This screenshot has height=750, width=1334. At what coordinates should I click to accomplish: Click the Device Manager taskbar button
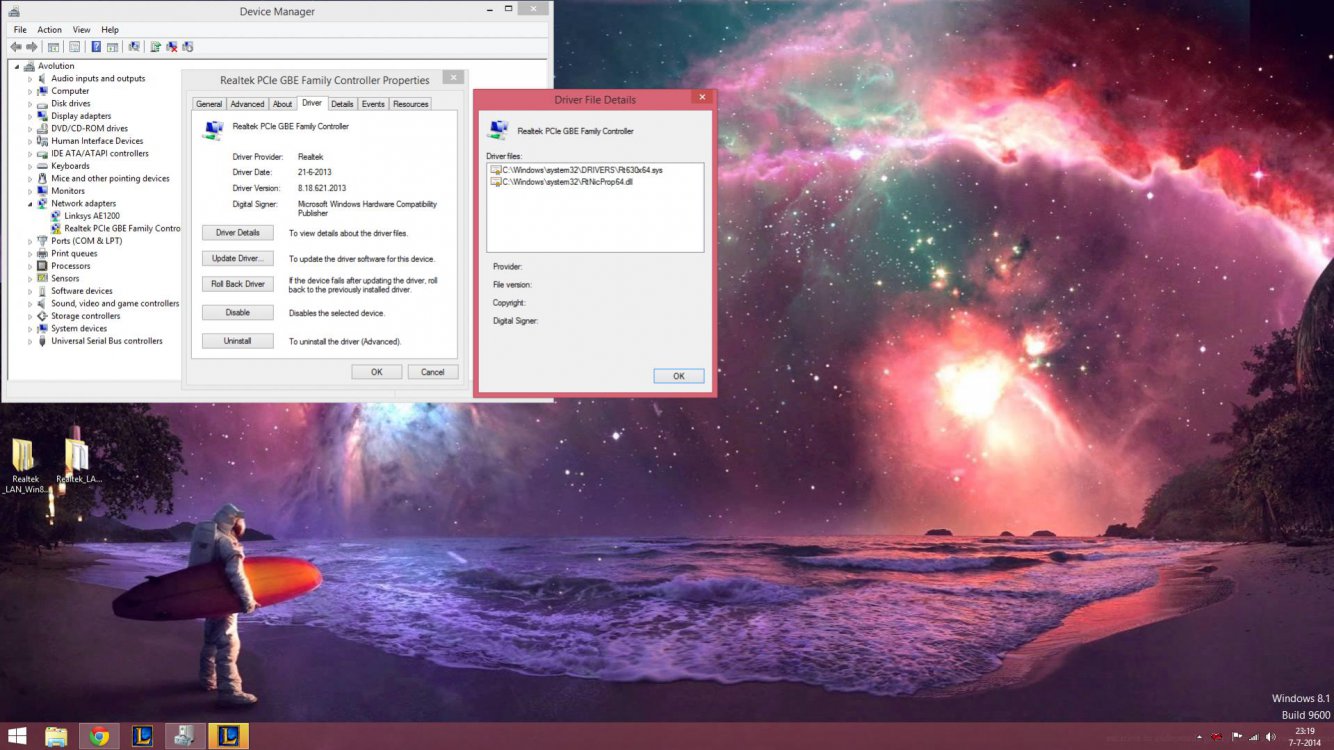[x=185, y=737]
